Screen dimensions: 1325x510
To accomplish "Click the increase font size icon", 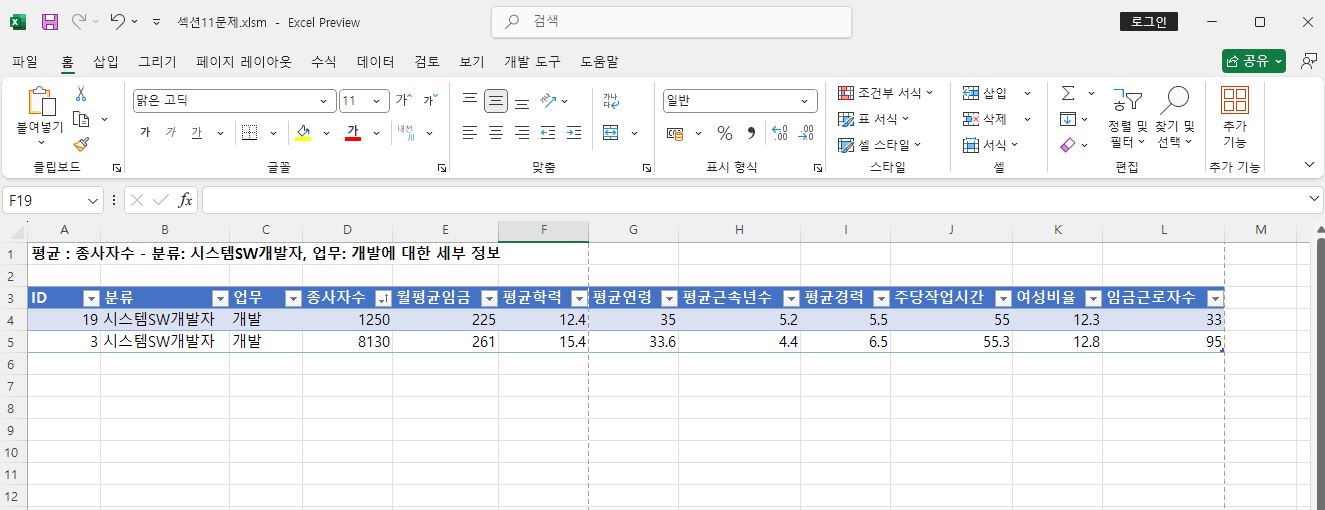I will point(403,100).
